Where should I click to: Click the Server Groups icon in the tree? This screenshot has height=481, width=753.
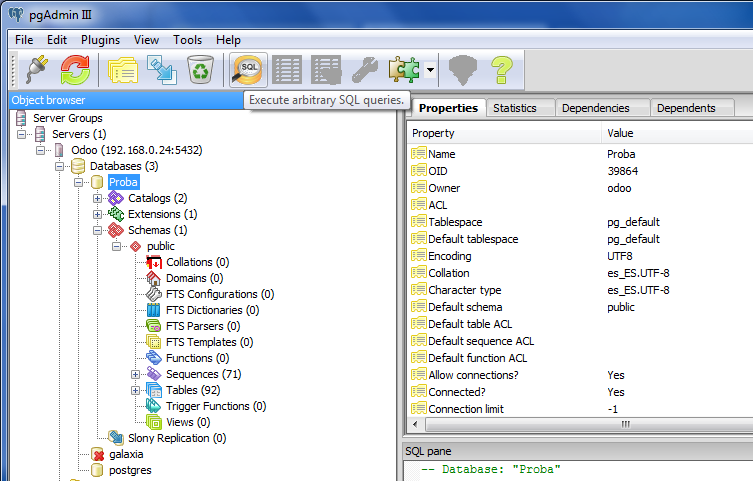click(21, 118)
